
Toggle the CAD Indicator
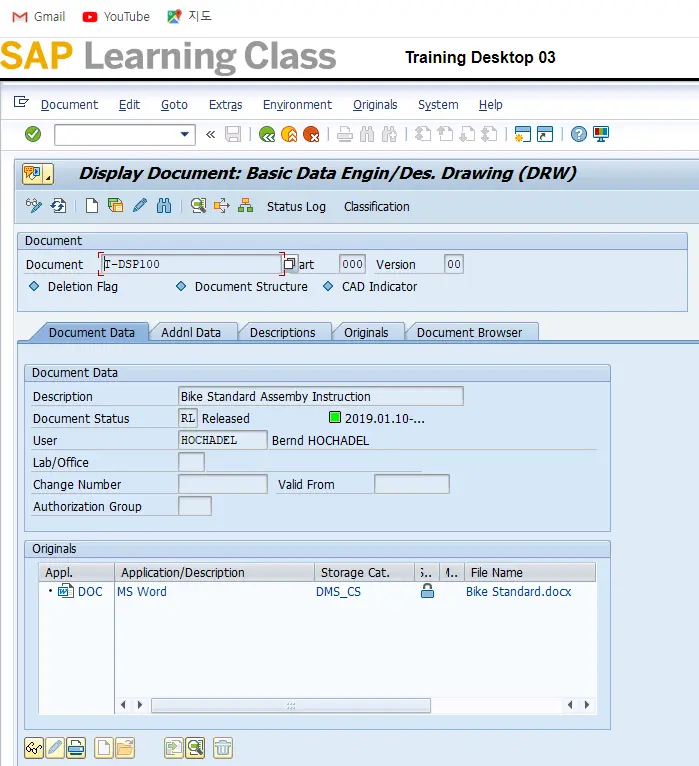(328, 286)
